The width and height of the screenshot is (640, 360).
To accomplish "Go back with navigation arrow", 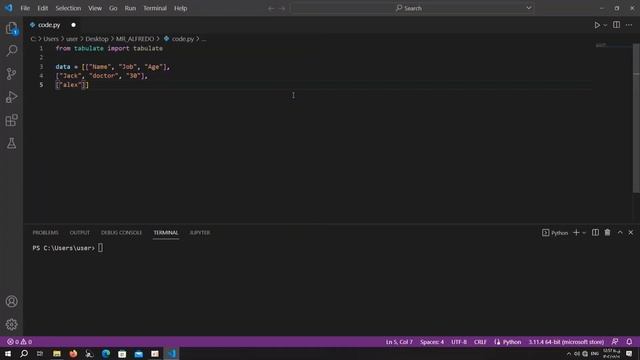I will [271, 8].
